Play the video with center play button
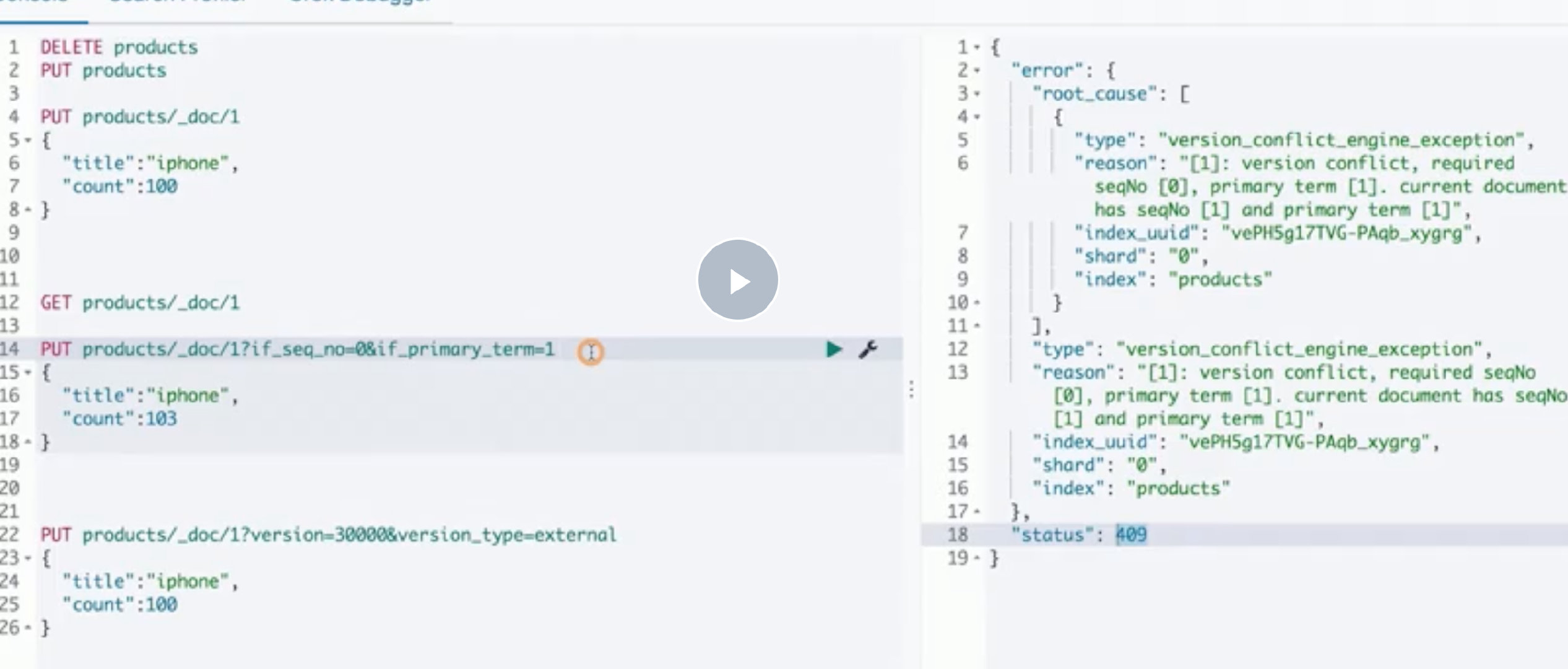 pos(737,280)
